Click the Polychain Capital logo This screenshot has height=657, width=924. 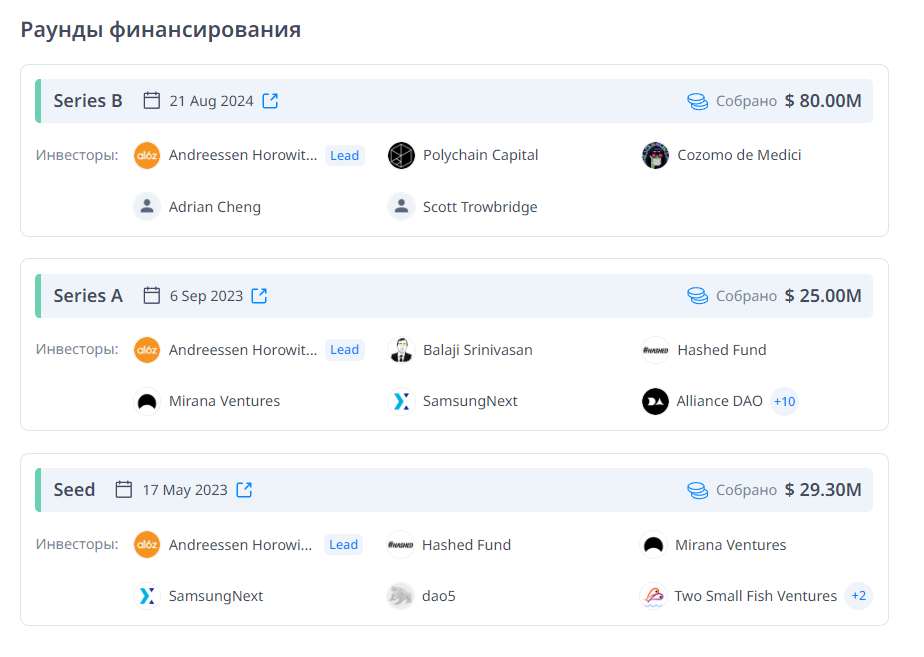pos(401,156)
